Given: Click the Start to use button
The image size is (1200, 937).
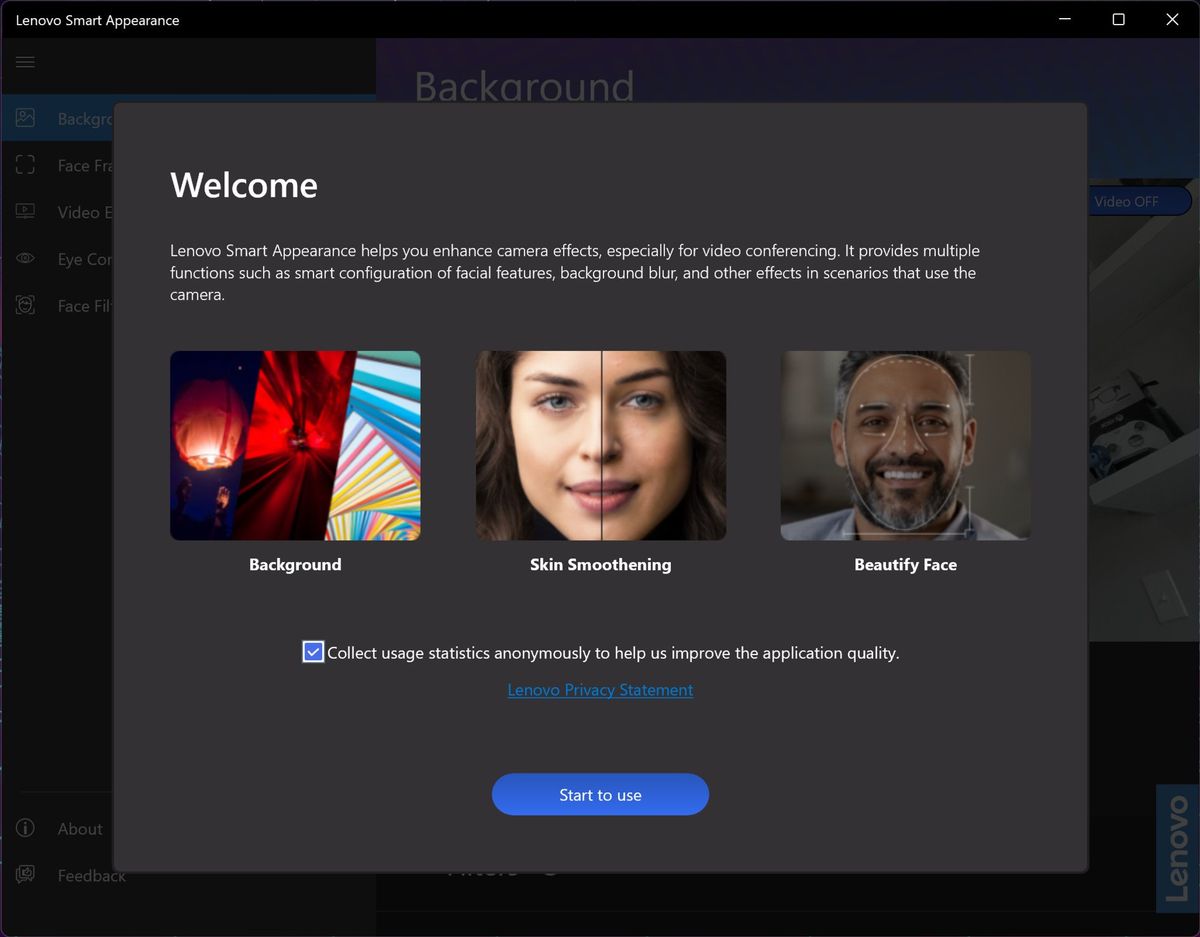Looking at the screenshot, I should [x=600, y=795].
